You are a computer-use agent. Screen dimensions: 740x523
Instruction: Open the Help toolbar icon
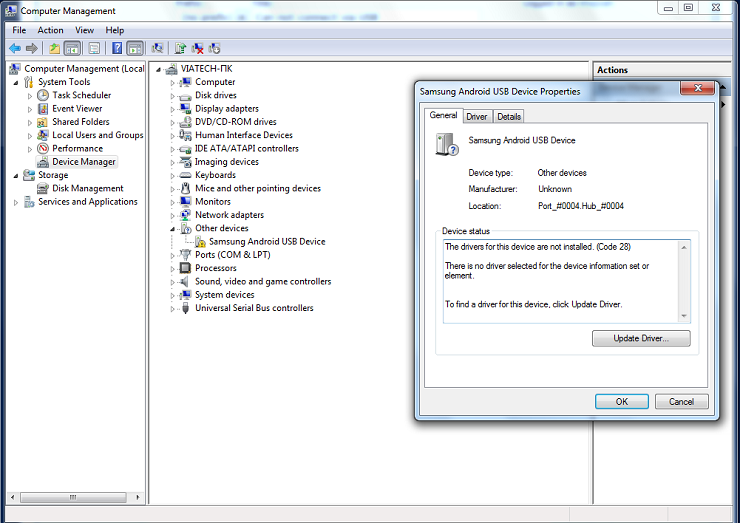click(x=117, y=48)
